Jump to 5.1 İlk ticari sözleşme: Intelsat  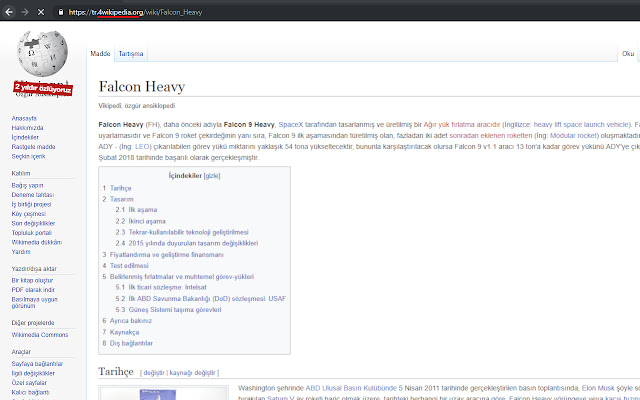click(x=161, y=287)
